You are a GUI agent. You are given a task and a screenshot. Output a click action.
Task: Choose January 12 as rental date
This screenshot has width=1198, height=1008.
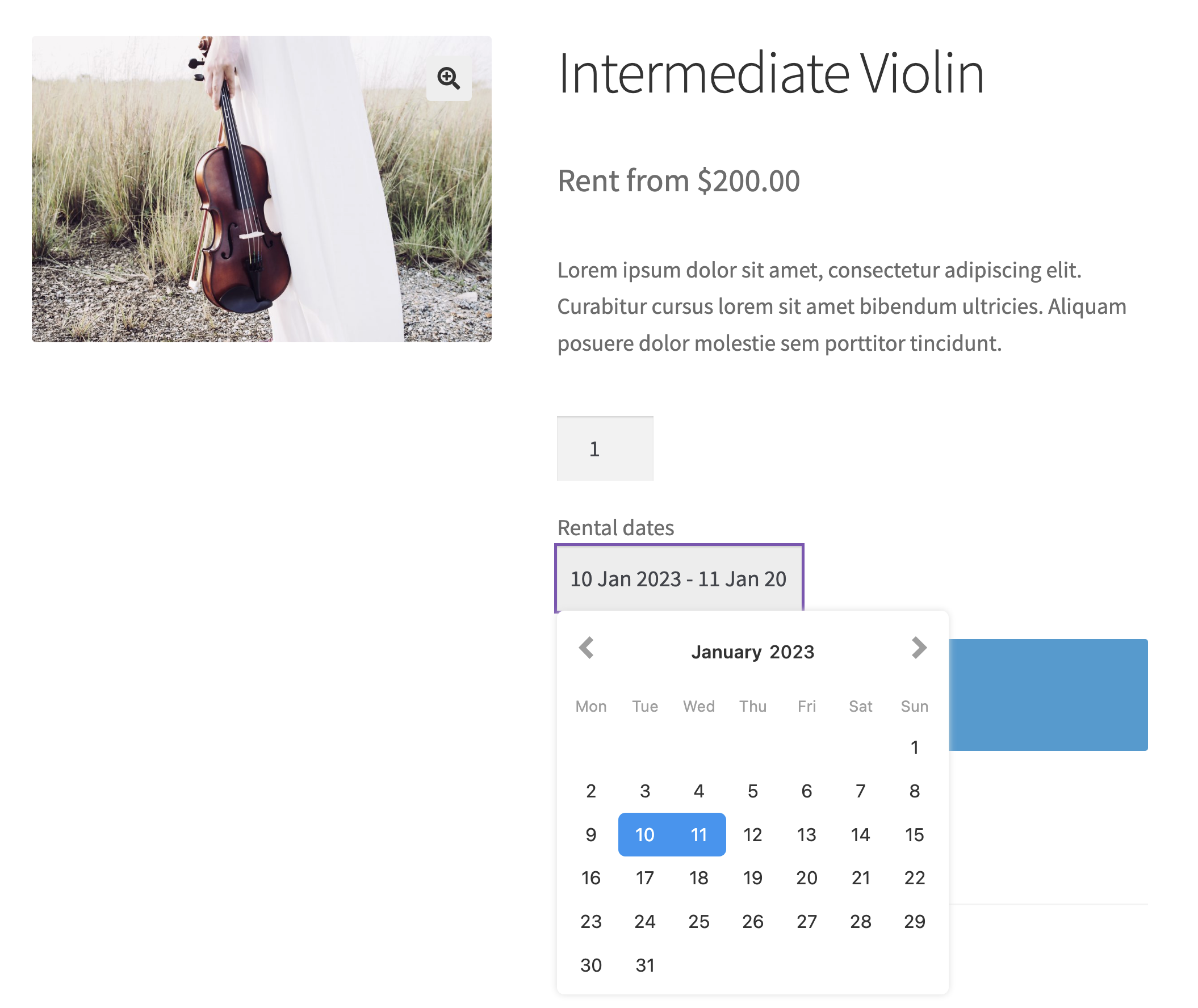coord(752,835)
